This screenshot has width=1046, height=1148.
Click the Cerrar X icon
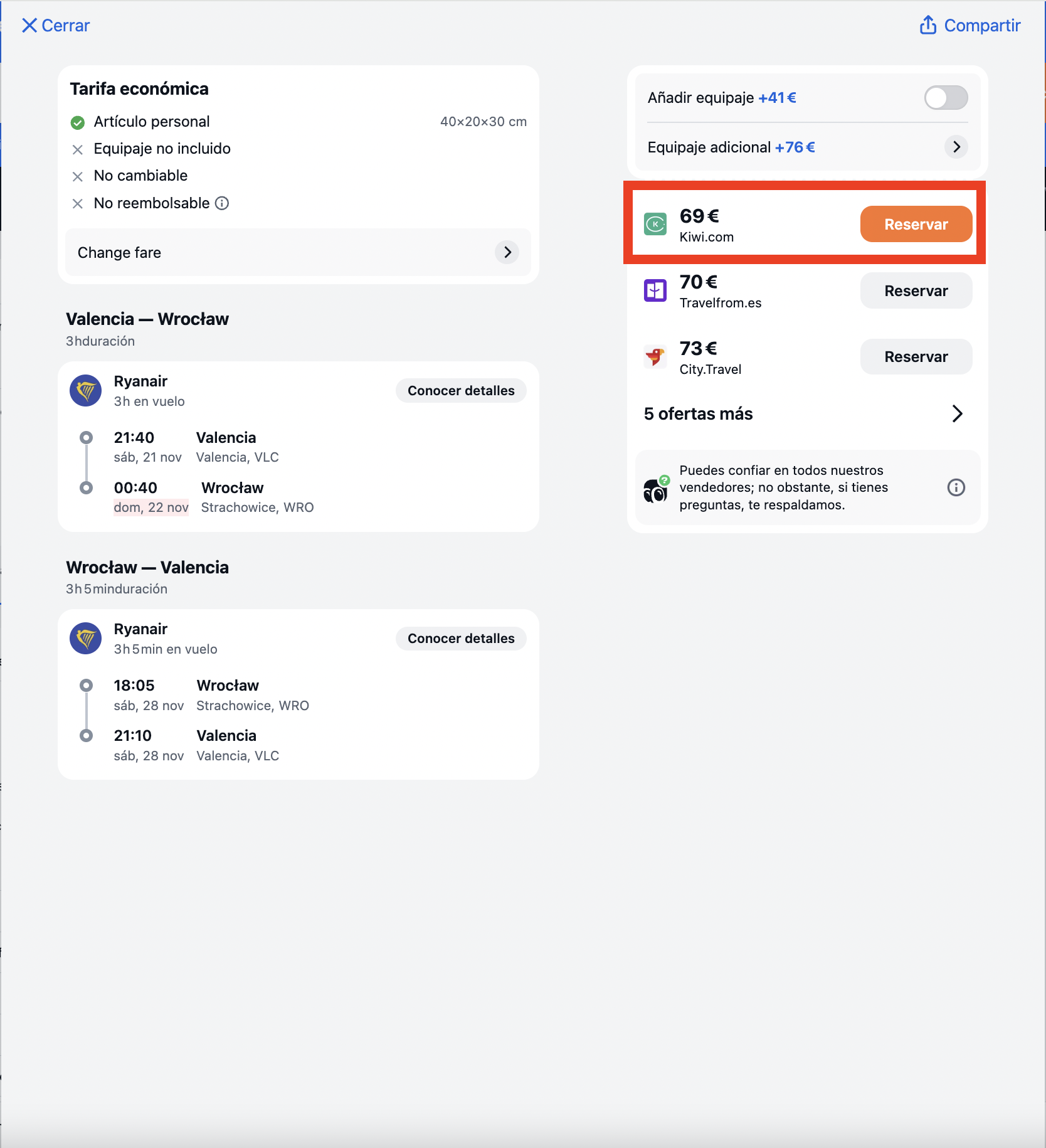point(29,25)
